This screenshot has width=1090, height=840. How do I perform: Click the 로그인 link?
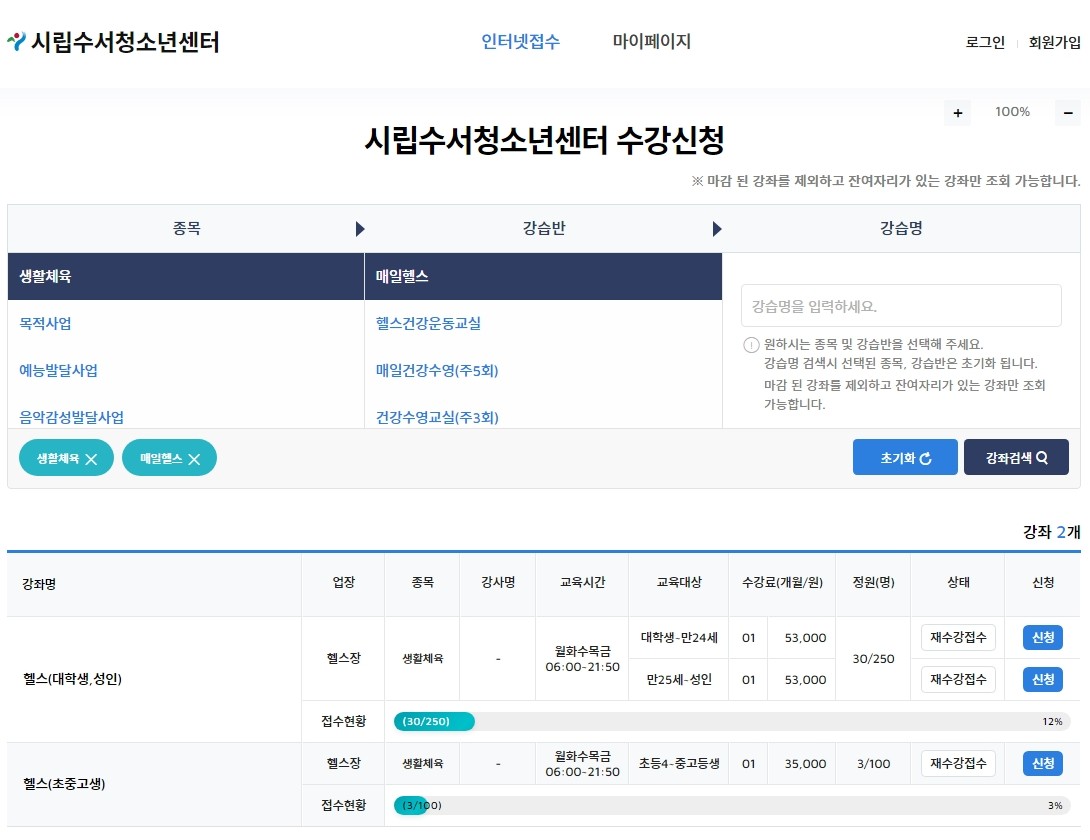(984, 43)
